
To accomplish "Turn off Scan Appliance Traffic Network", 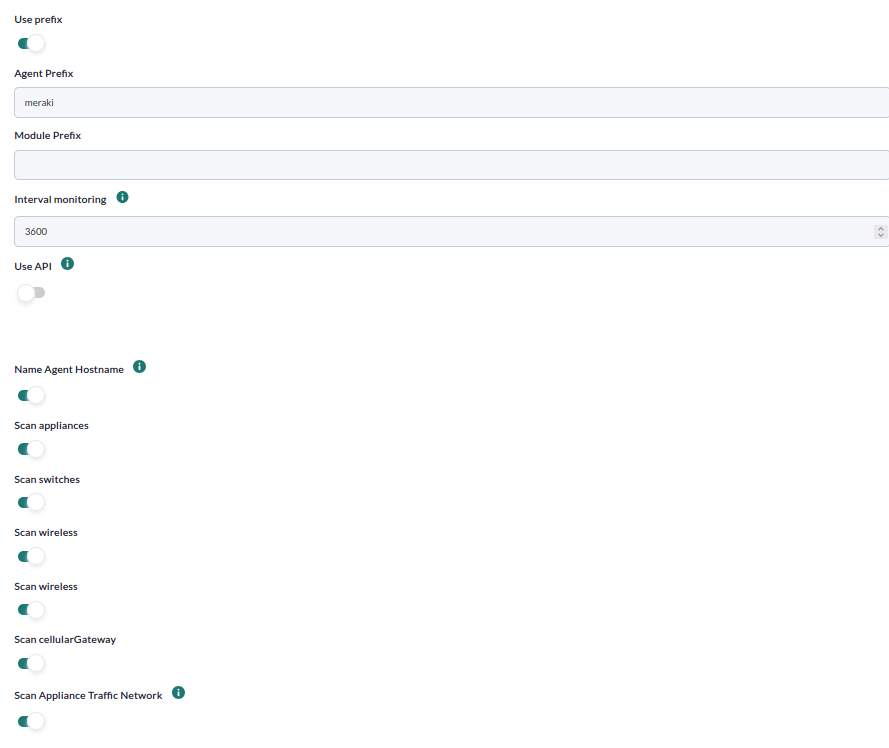I will [31, 721].
